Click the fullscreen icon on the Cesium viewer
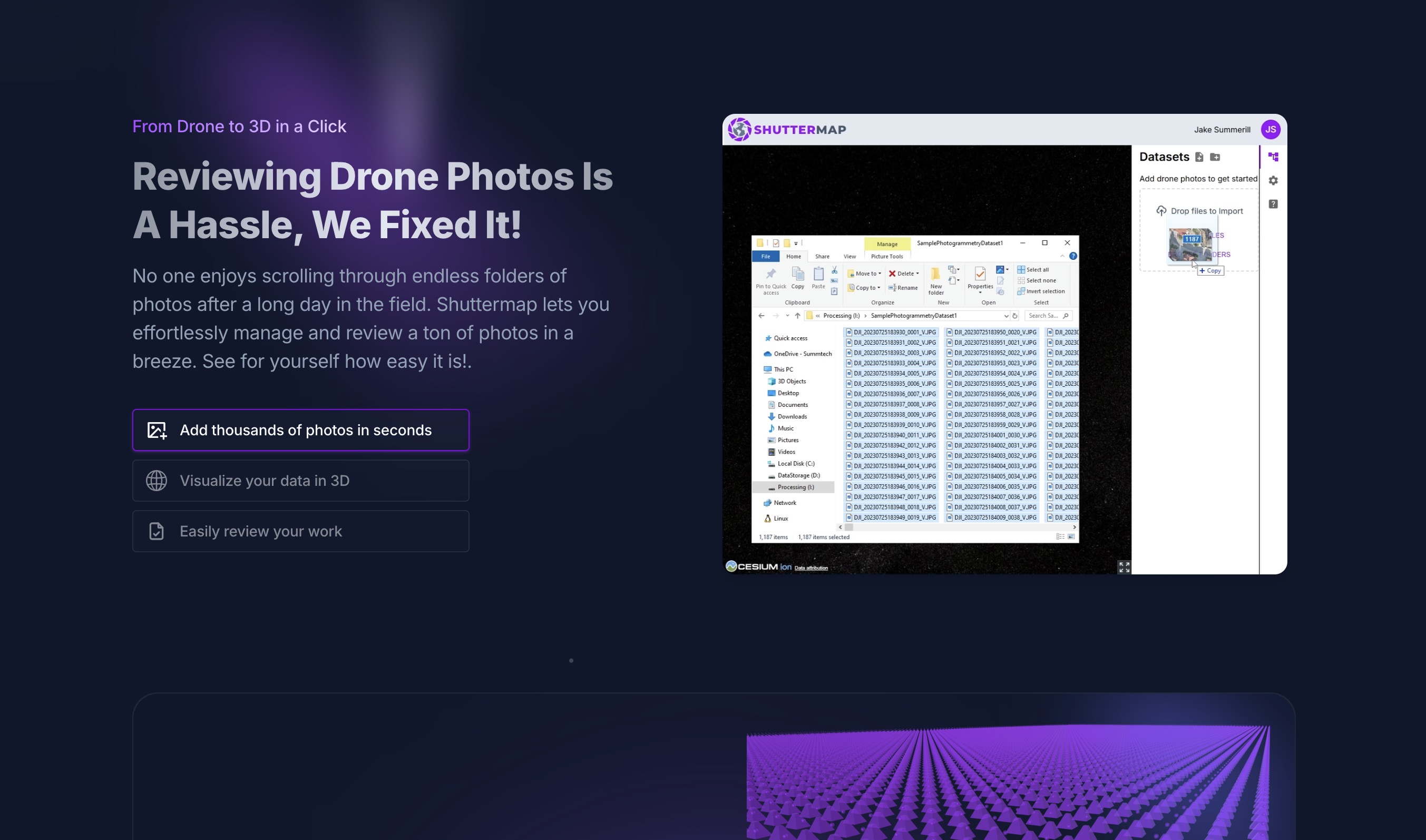The image size is (1426, 840). click(1124, 566)
